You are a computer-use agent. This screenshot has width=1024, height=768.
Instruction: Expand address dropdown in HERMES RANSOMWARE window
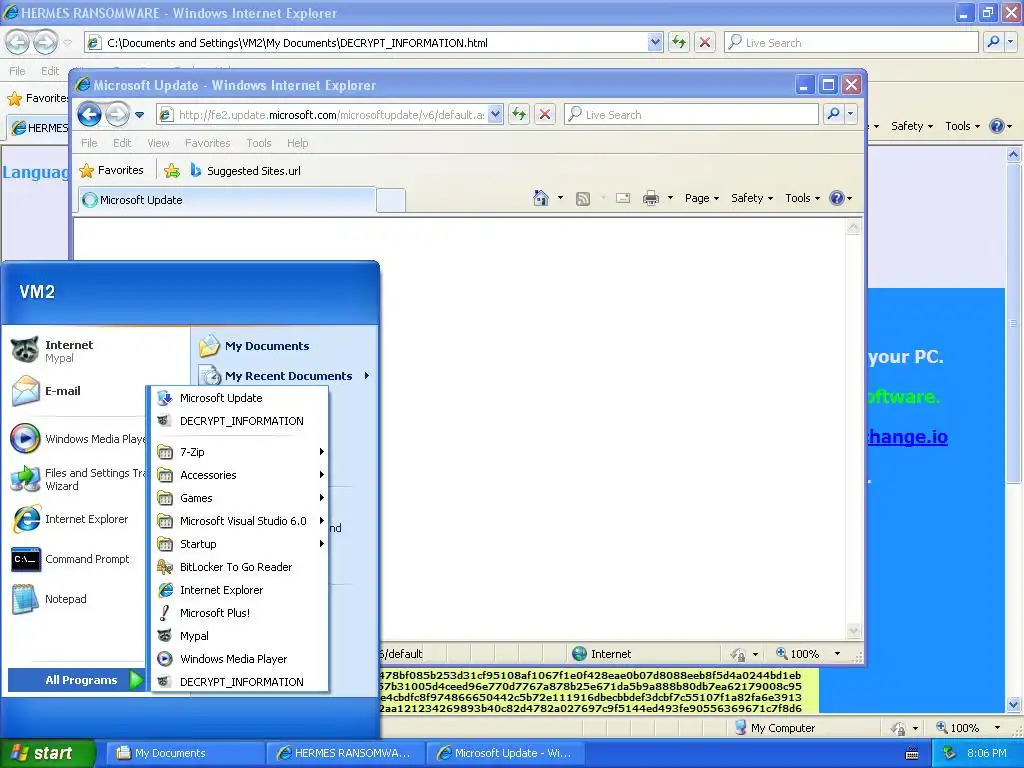[x=655, y=42]
